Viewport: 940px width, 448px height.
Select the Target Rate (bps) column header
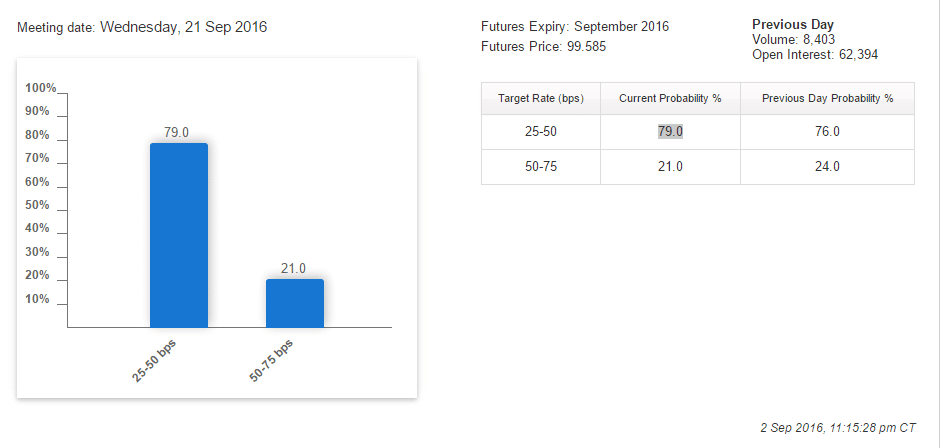point(541,99)
